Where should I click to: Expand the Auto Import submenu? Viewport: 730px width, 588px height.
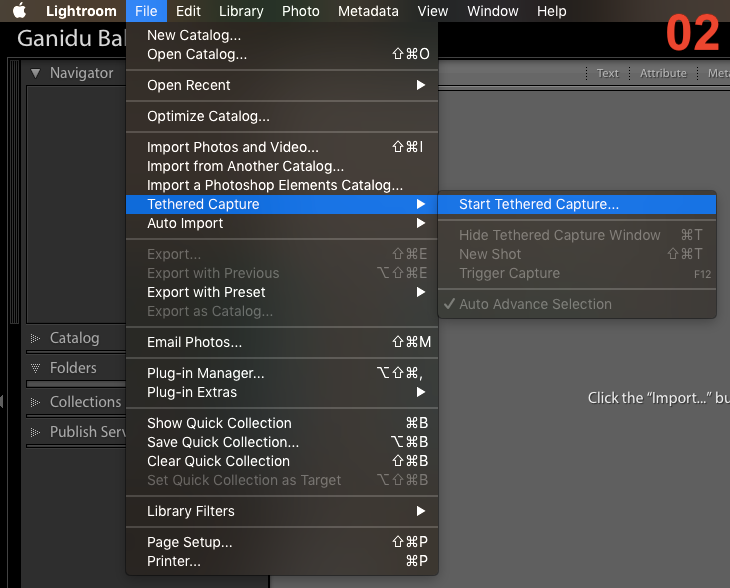tap(282, 223)
